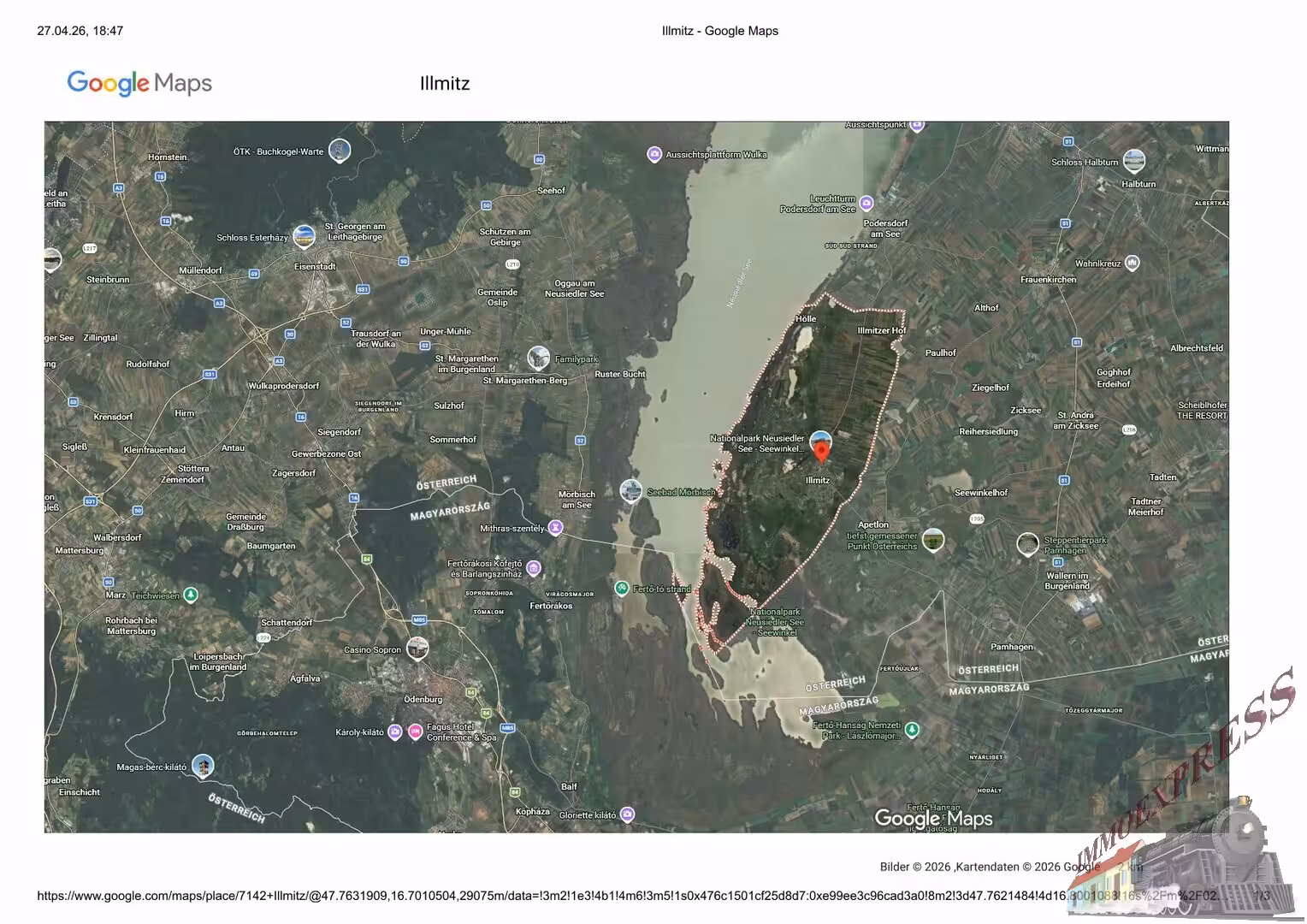Viewport: 1307px width, 924px height.
Task: Open the tiefst gemessener Punkt Österreichs photo marker
Action: pos(933,539)
